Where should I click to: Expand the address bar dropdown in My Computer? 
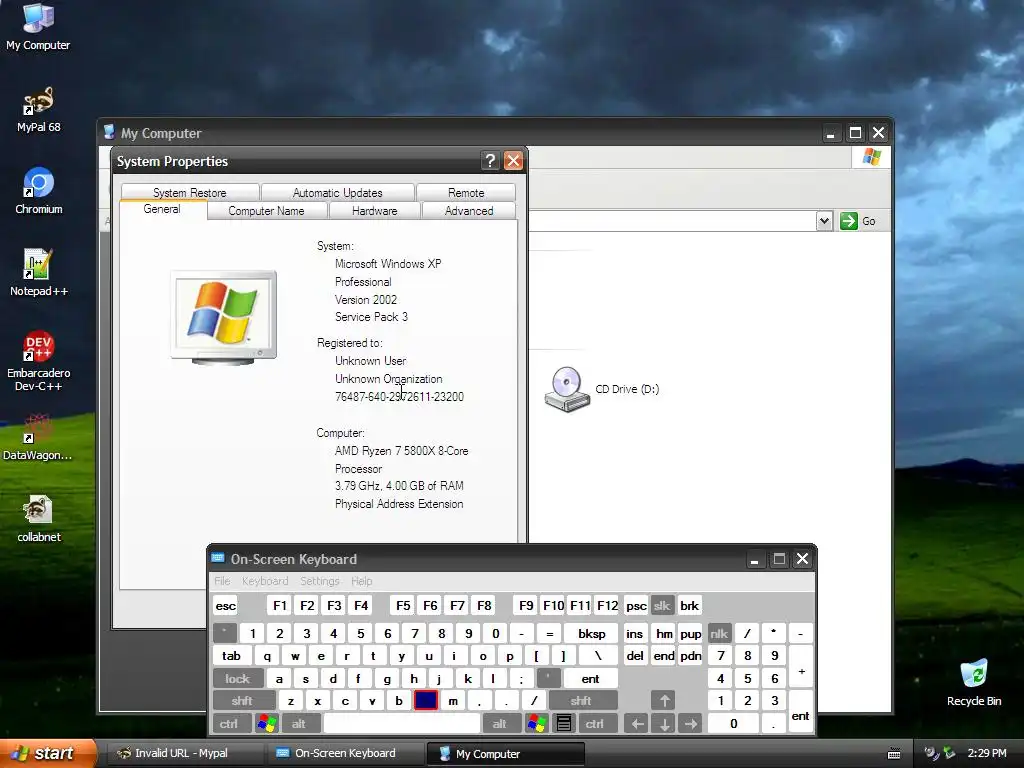[824, 221]
